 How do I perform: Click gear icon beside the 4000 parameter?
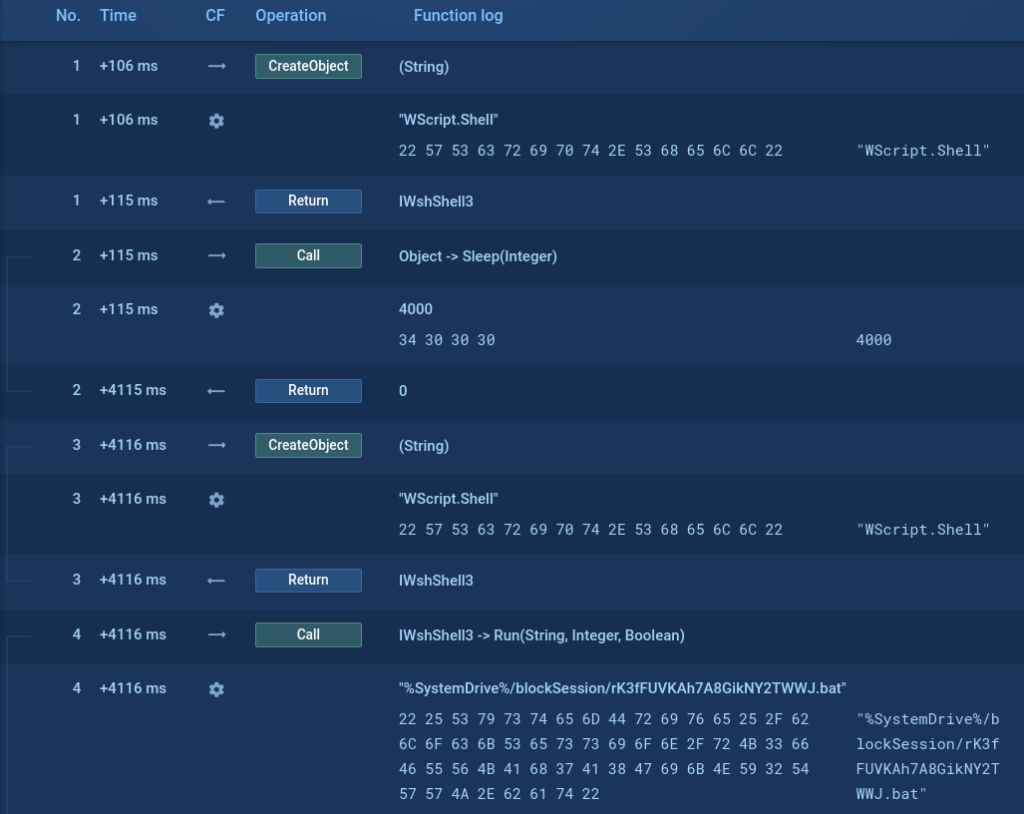[216, 310]
